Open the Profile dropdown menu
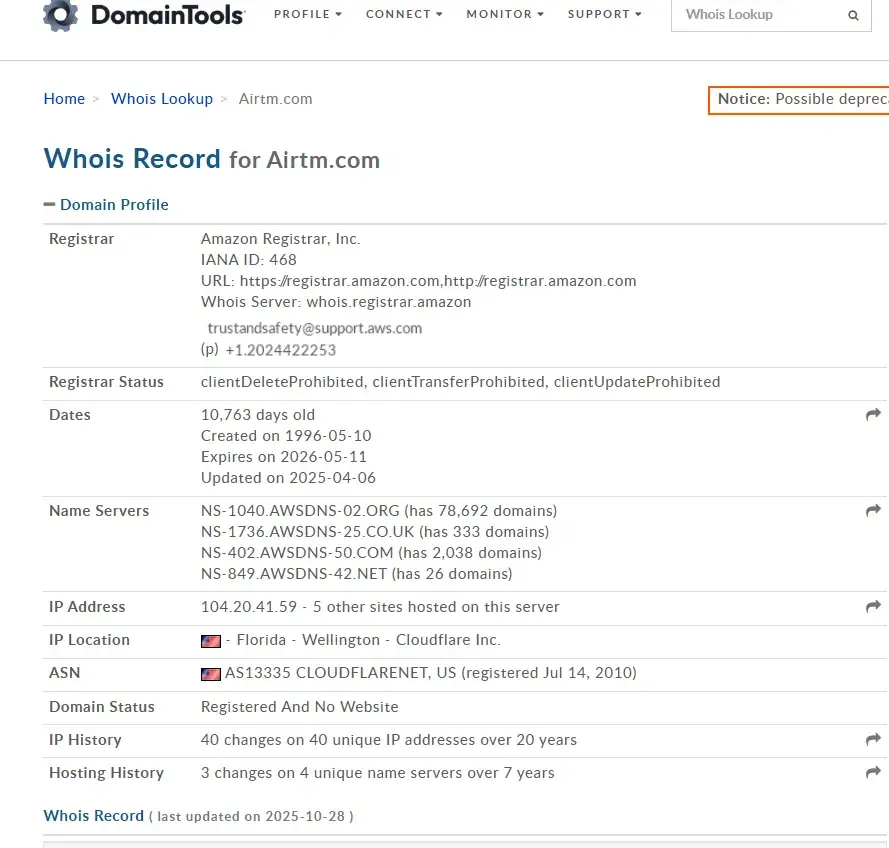This screenshot has height=848, width=889. pyautogui.click(x=308, y=14)
